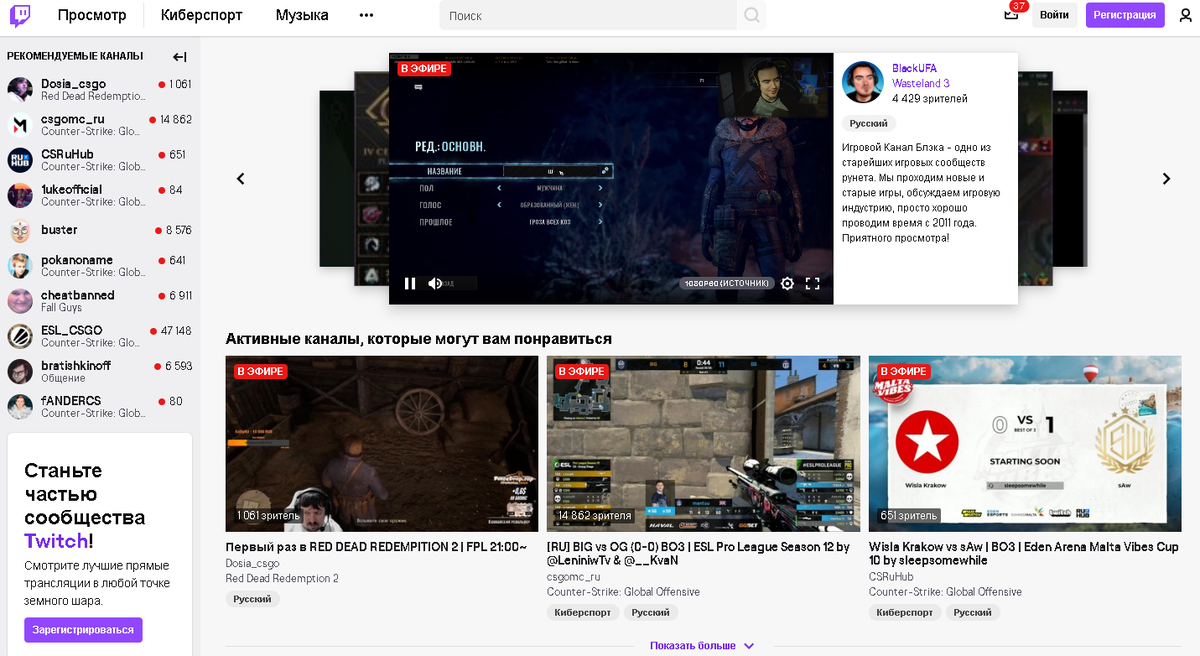Open the Dosia_csgo name under stream card
The height and width of the screenshot is (656, 1200).
pos(253,563)
